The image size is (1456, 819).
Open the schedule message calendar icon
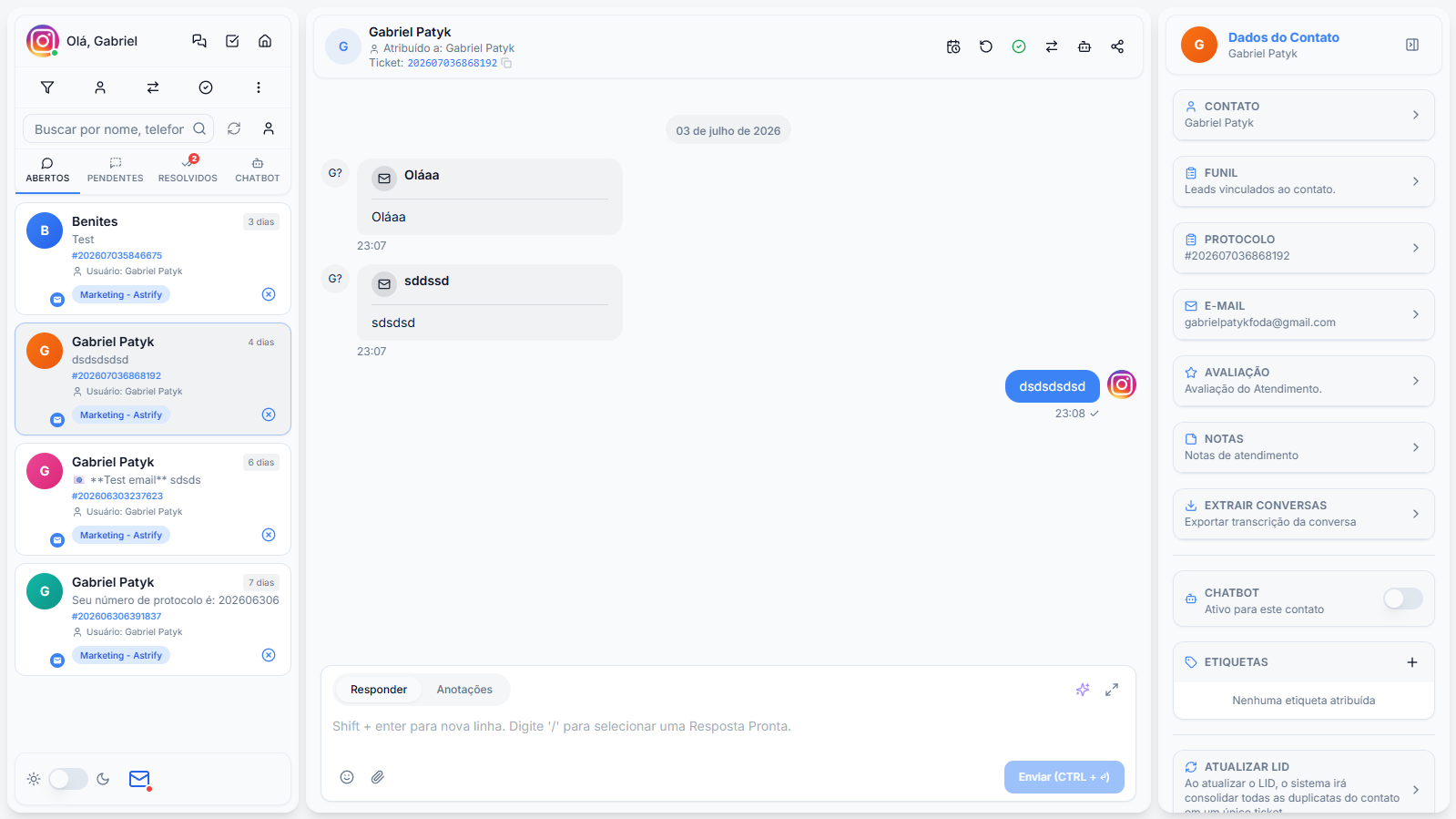[953, 46]
